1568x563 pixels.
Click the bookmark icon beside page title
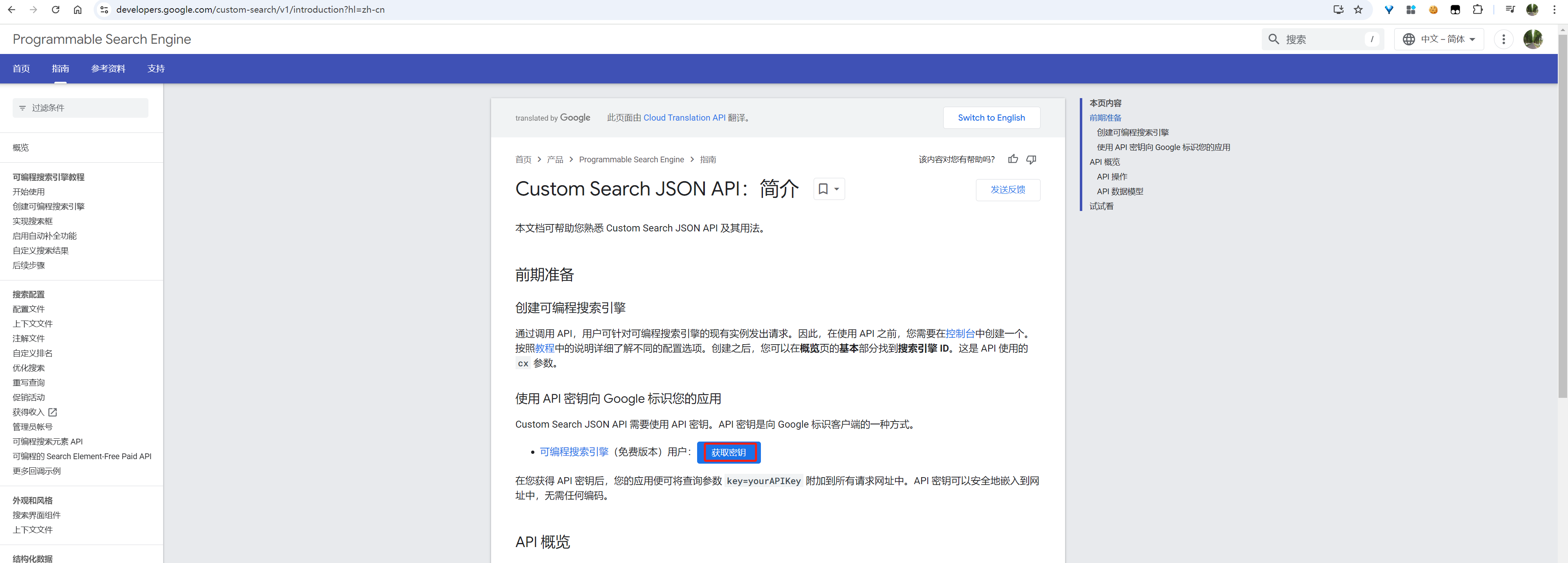(823, 188)
